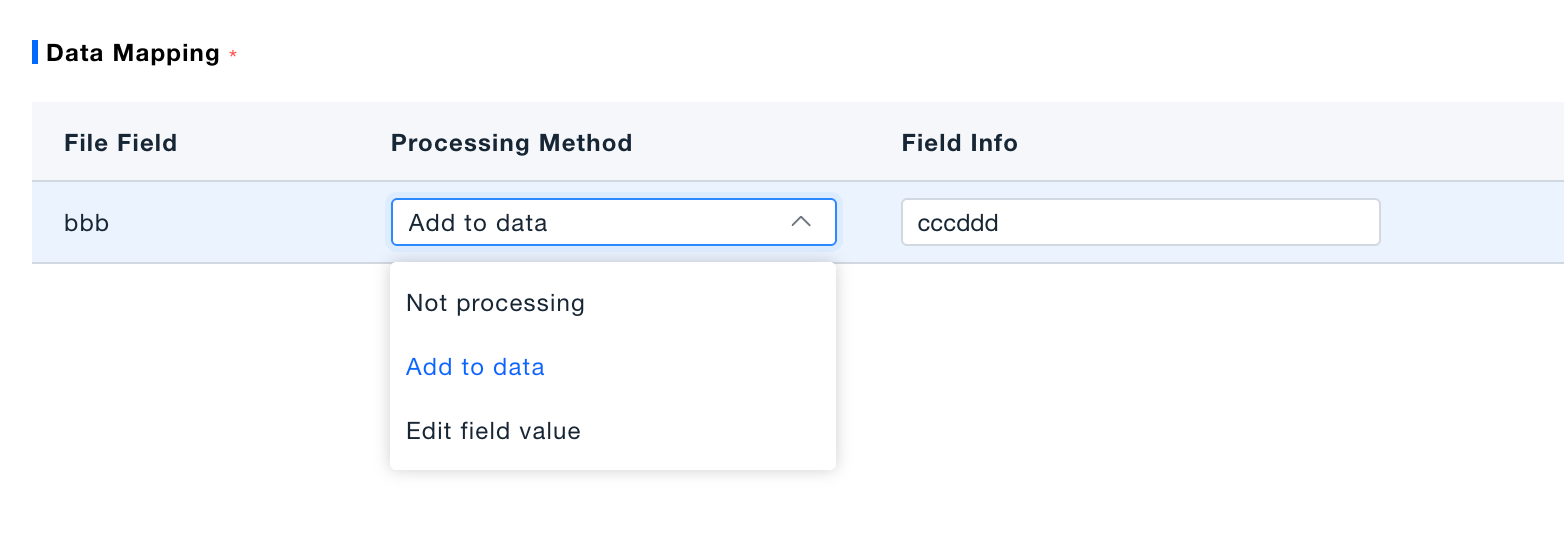
Task: Click the "Field Info" column header
Action: point(959,143)
